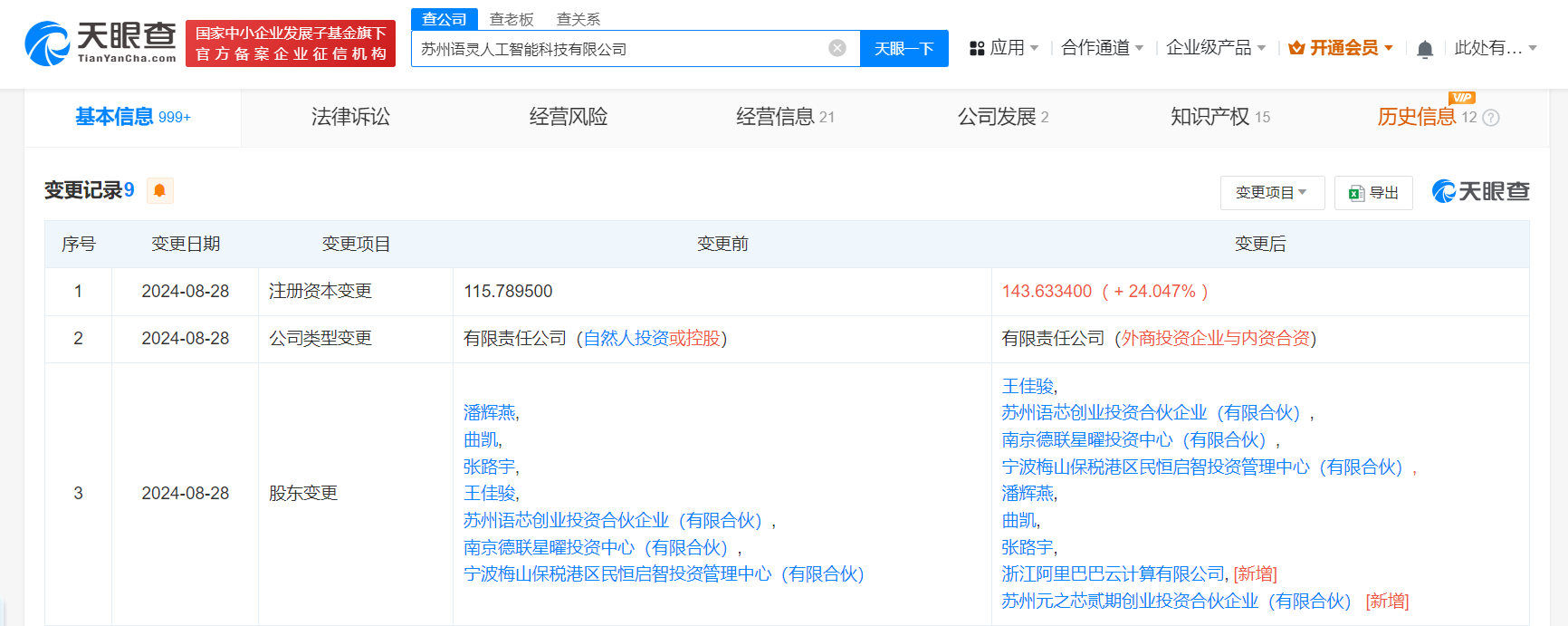Open 王佳骏 link in 变更后 column

coord(1028,387)
